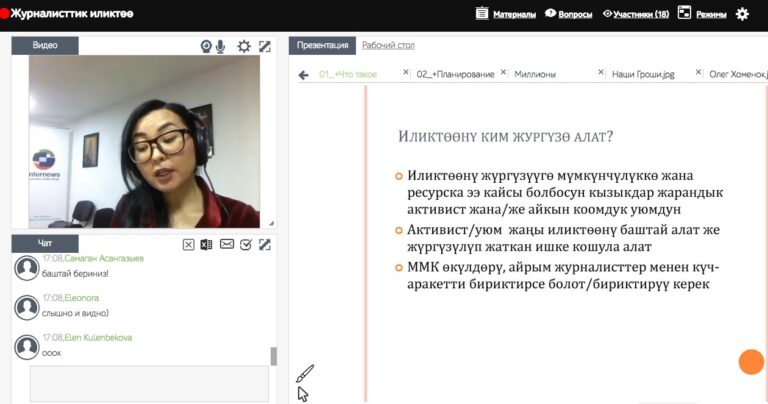Click the red recording indicator
This screenshot has height=404, width=768.
tap(4, 13)
